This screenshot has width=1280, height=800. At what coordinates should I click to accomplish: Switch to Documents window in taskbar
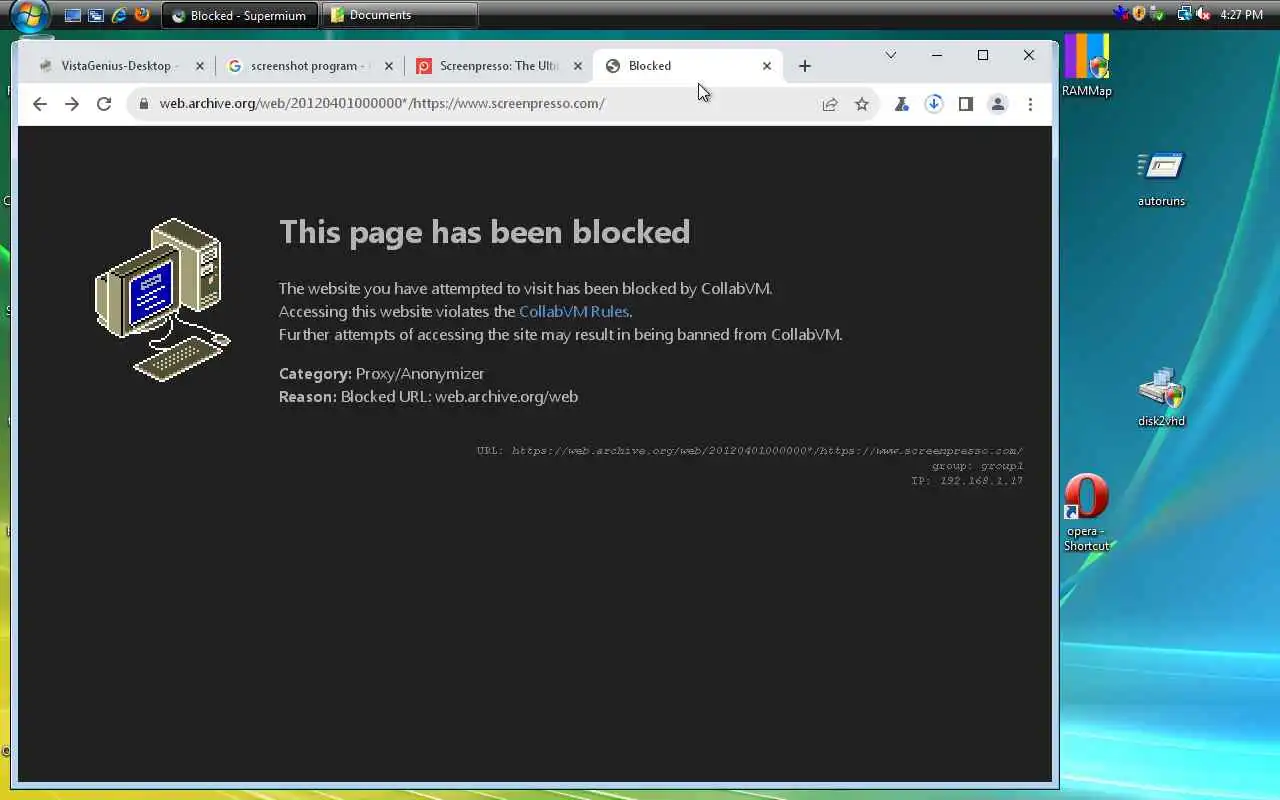(400, 16)
